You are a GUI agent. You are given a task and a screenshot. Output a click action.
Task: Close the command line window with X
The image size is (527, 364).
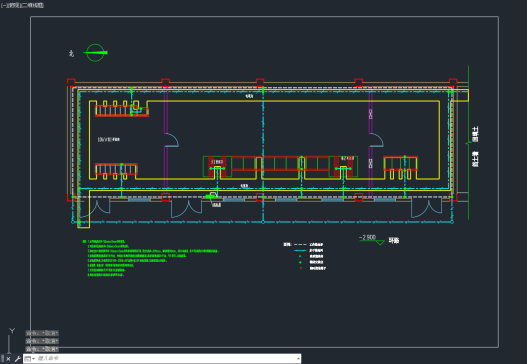click(x=8, y=359)
